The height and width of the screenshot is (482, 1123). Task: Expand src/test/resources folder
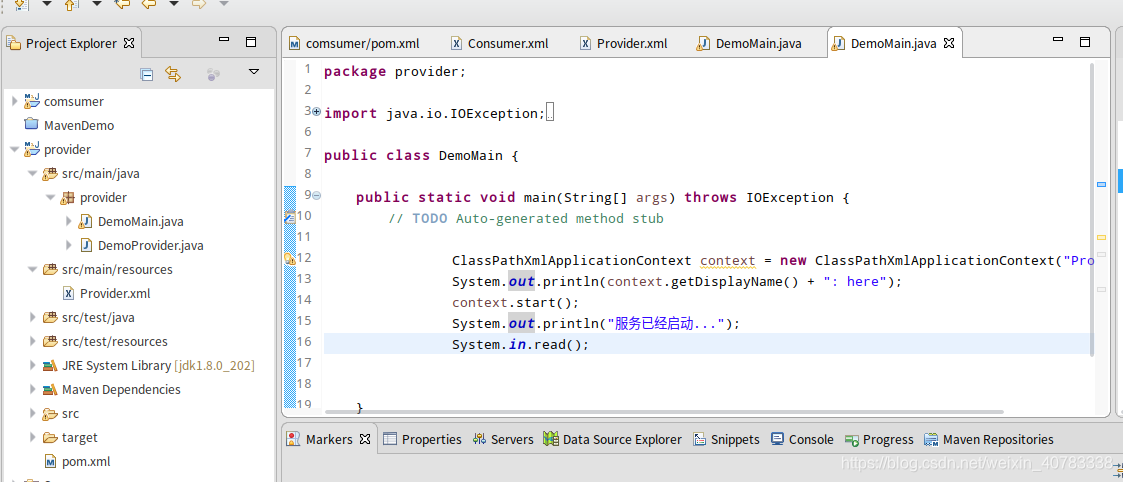click(x=33, y=342)
